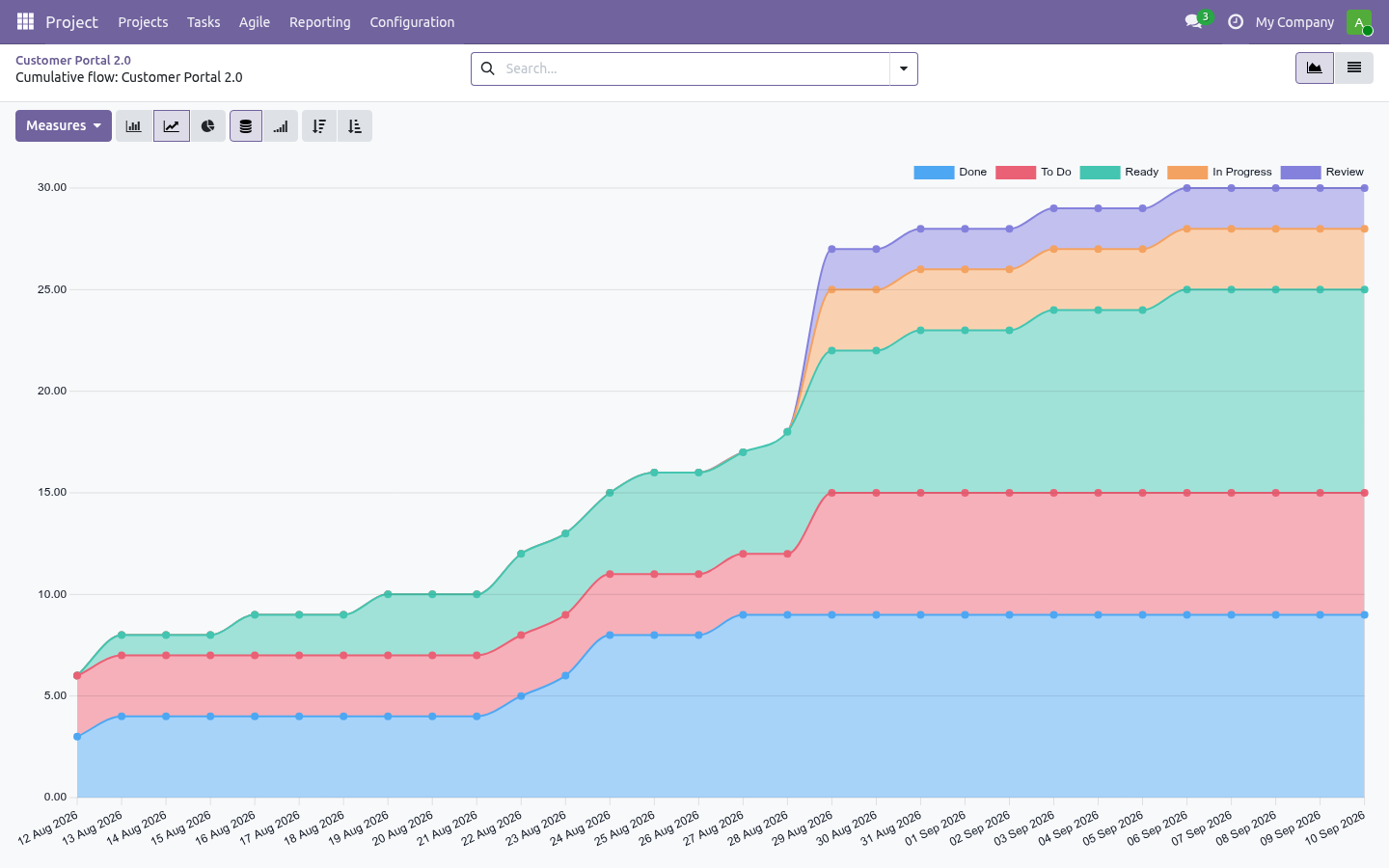
Task: Switch to line chart view
Action: coord(171,126)
